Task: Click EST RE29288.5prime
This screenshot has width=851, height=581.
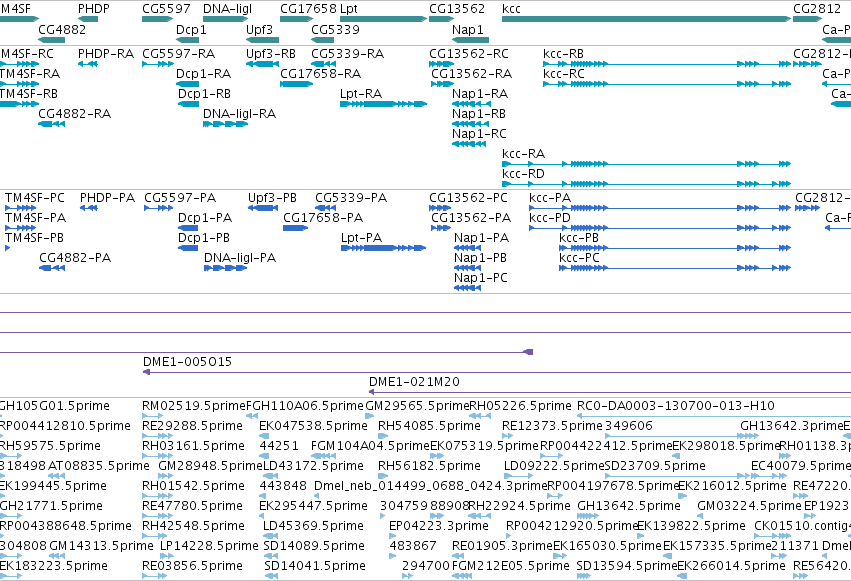Action: tap(157, 436)
